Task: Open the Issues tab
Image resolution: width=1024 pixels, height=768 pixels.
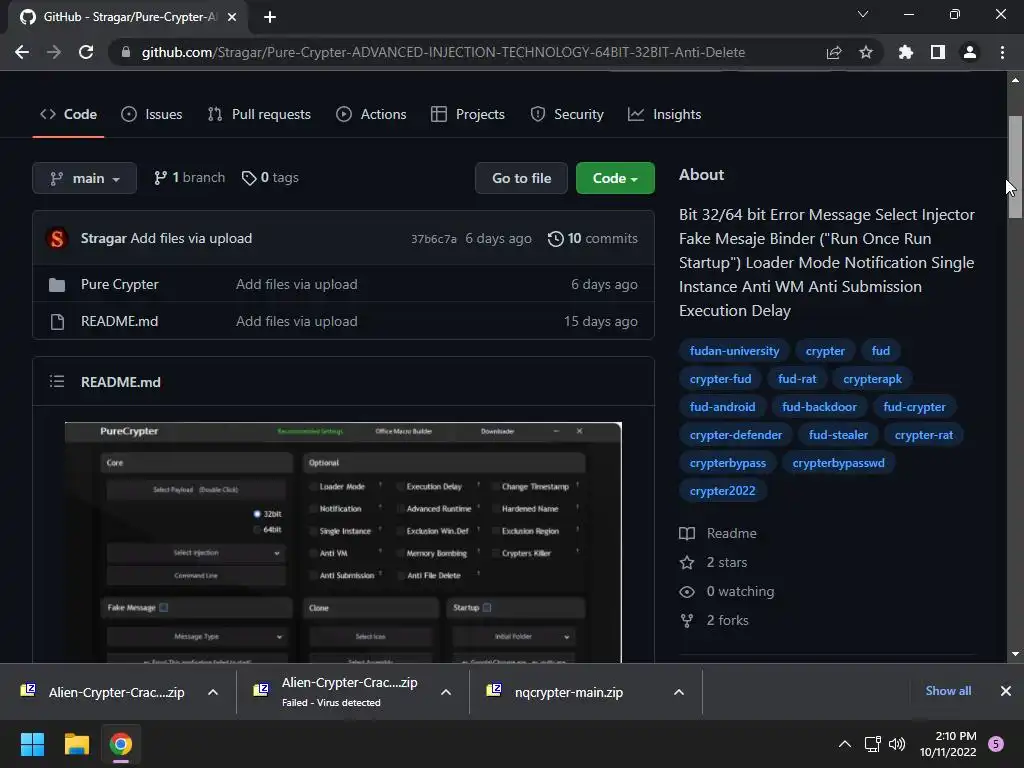Action: 152,114
